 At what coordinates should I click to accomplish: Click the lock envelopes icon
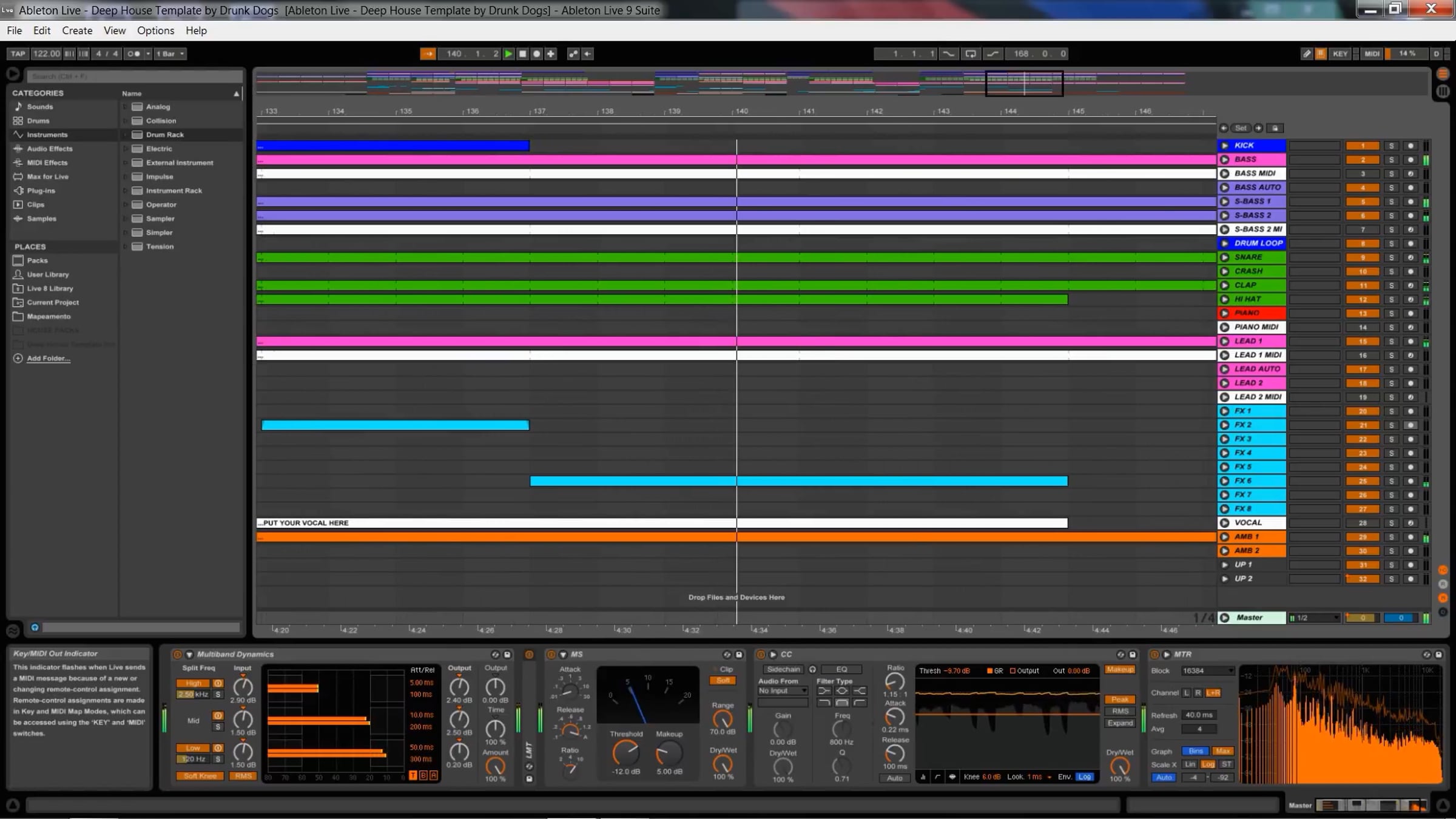click(1275, 128)
